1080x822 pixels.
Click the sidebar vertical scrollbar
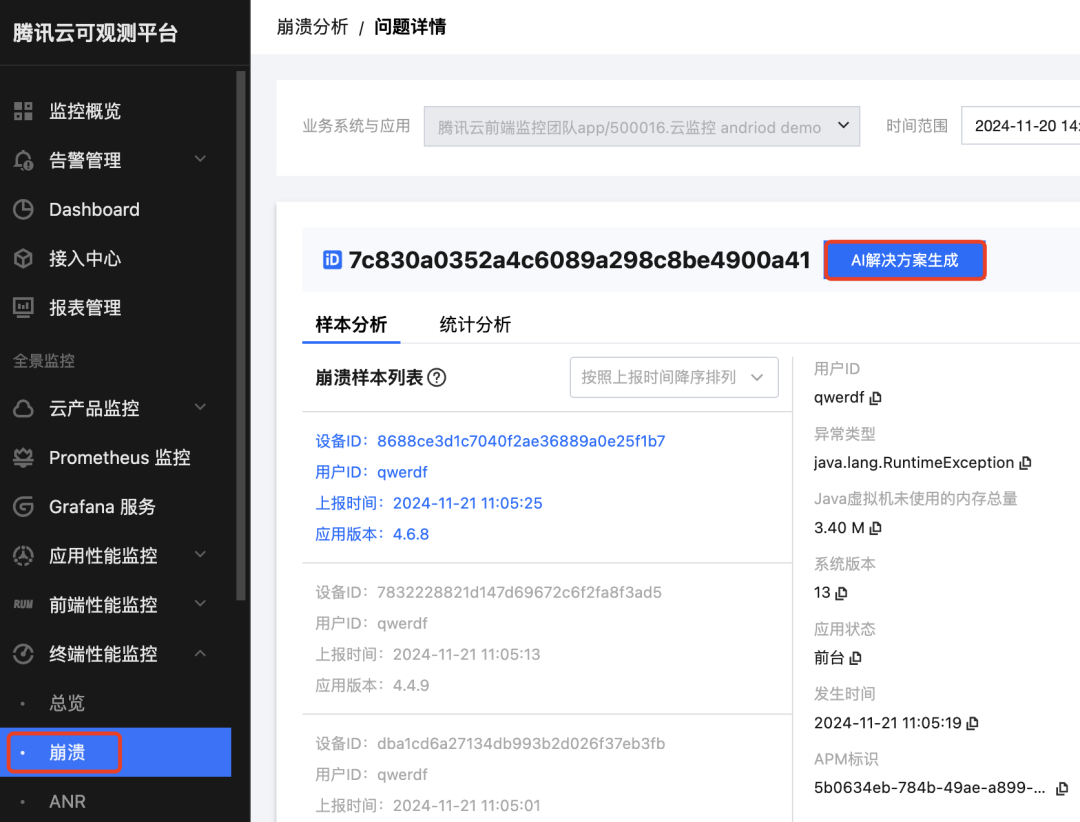tap(240, 336)
